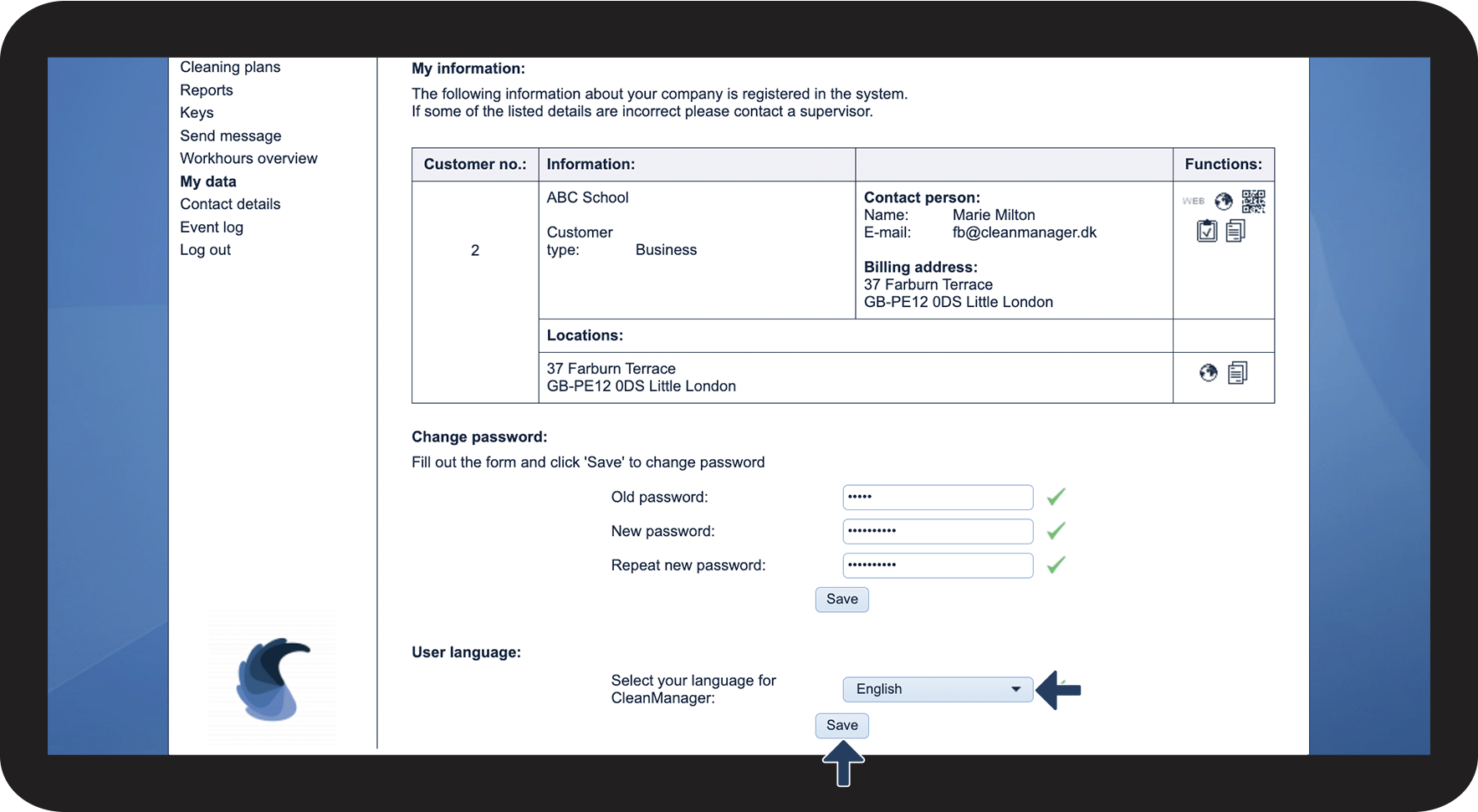
Task: Save the new password form
Action: click(x=842, y=600)
